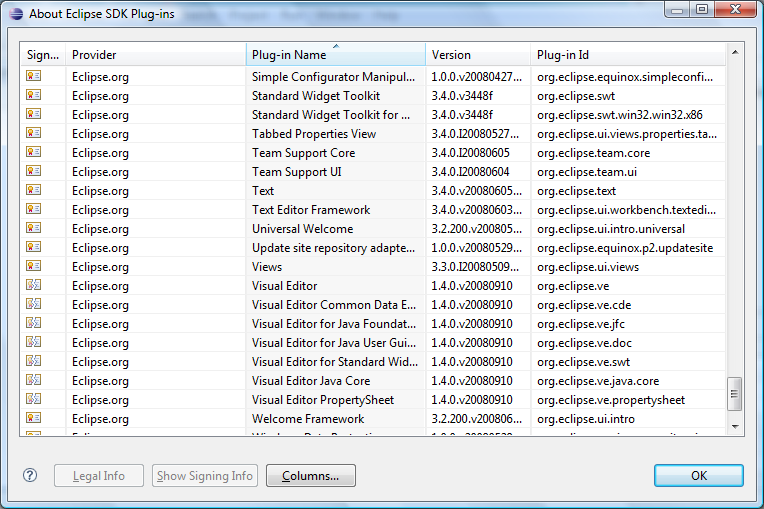This screenshot has width=764, height=509.
Task: Click plug-in id org.eclipse.ve.propertysheet
Action: (611, 400)
